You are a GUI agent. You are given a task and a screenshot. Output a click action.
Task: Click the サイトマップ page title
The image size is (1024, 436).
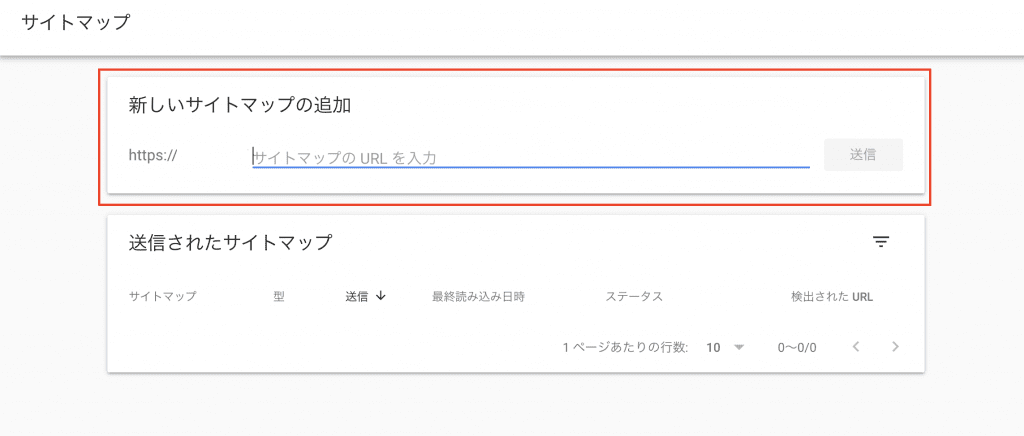[x=76, y=22]
